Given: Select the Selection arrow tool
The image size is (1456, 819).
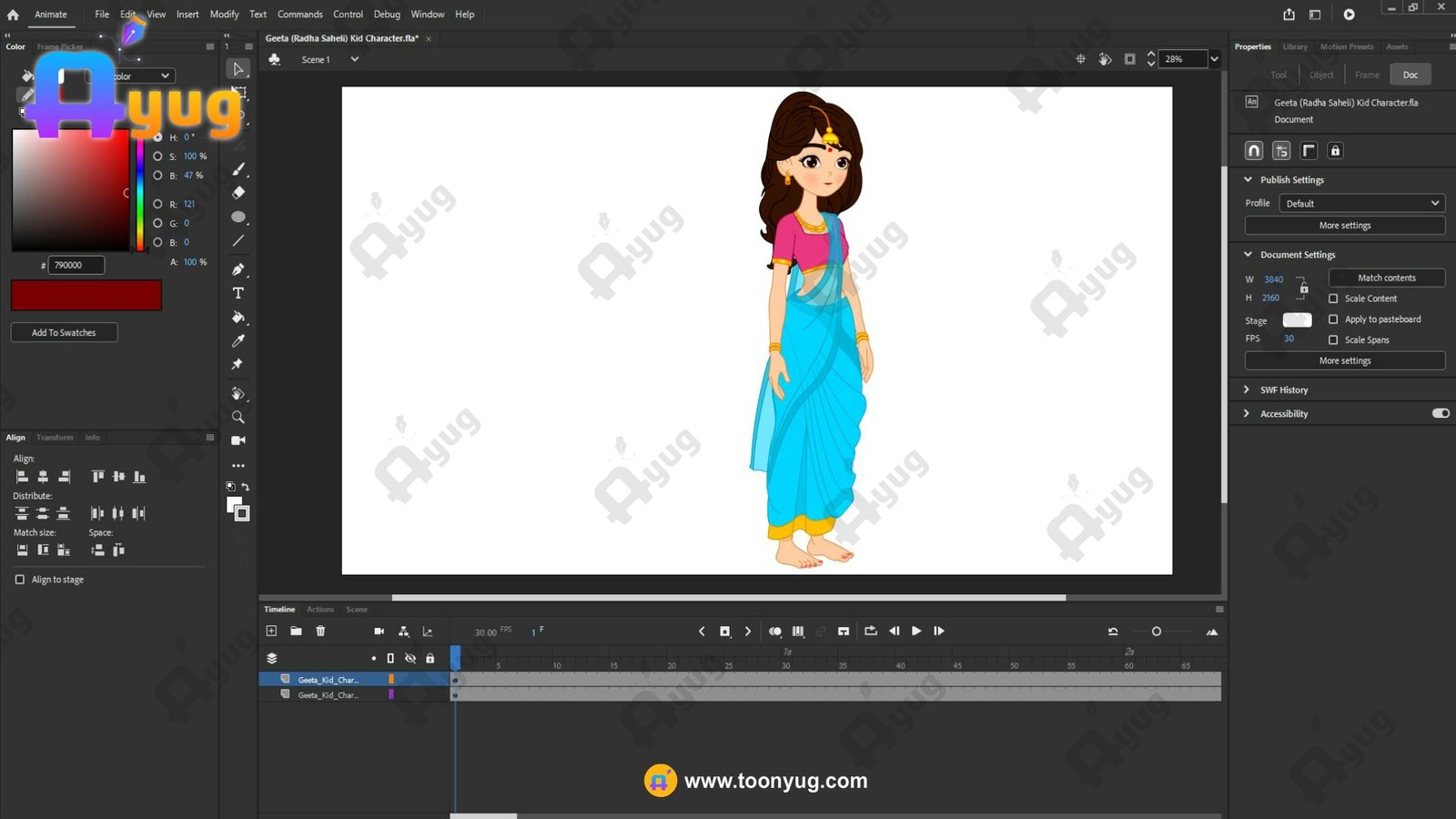Looking at the screenshot, I should coord(238,69).
